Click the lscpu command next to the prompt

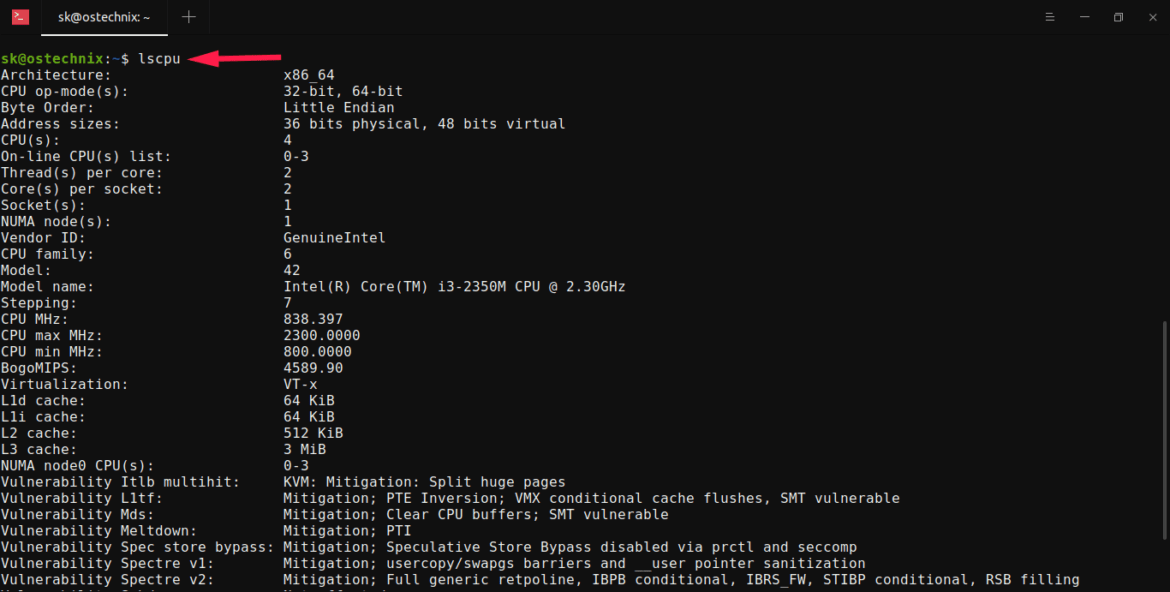[160, 58]
